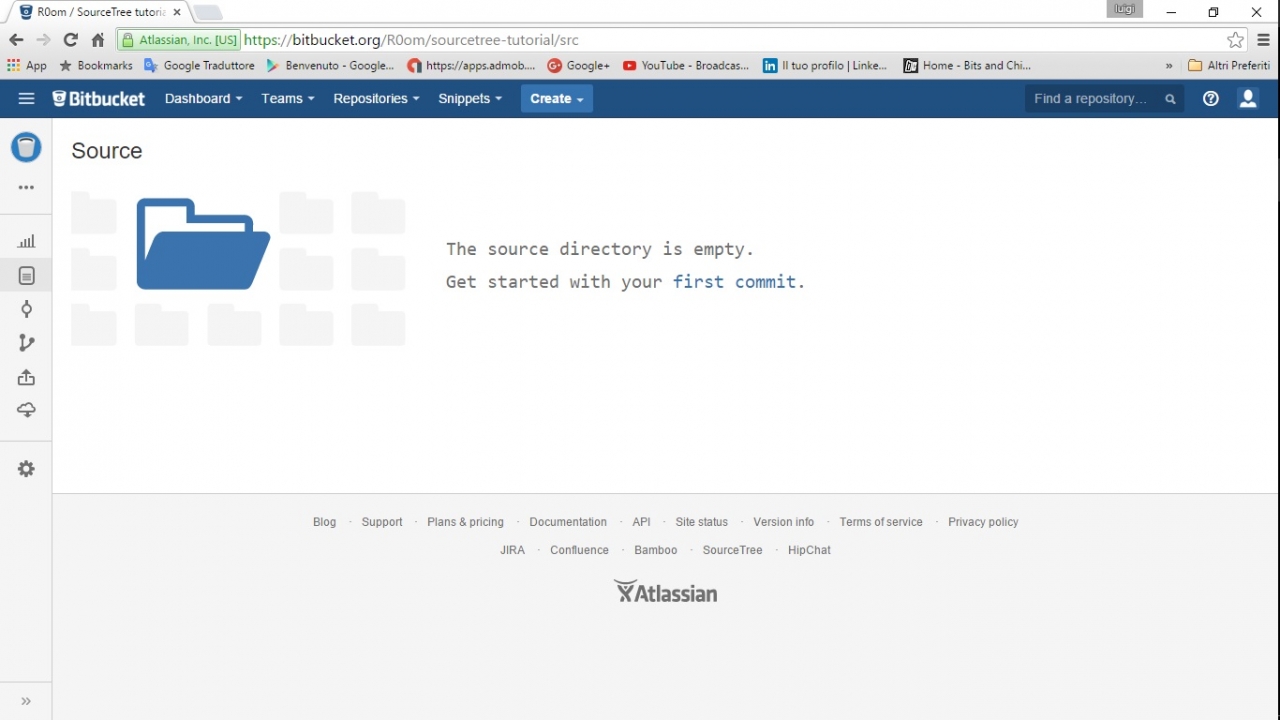The image size is (1280, 720).
Task: Open the Google+ bookmark
Action: pos(579,65)
